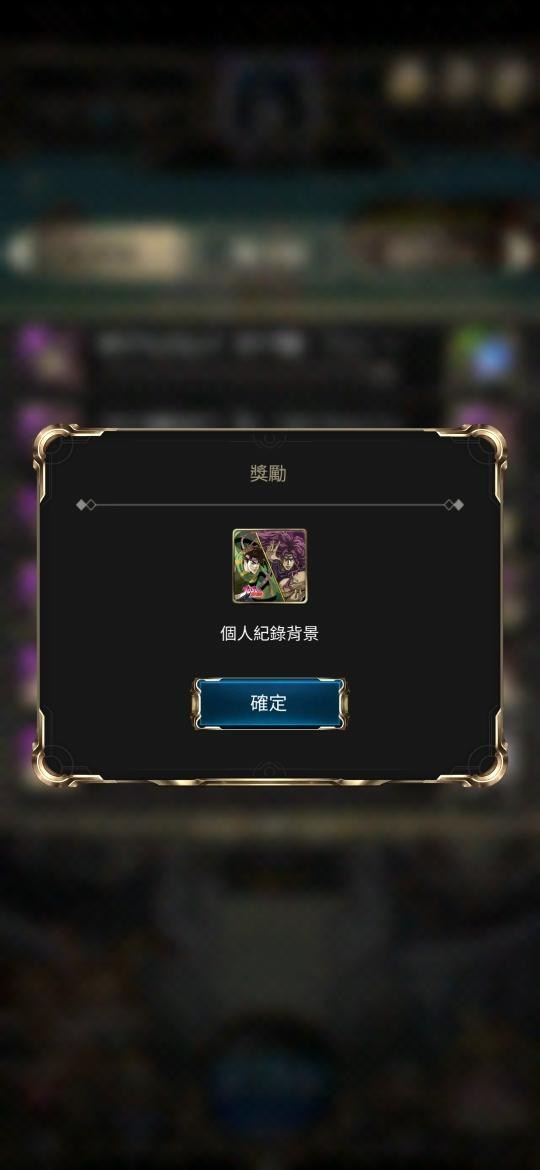Tap the dialog's top-left golden corner ornament
Image resolution: width=540 pixels, height=1170 pixels.
[x=57, y=447]
